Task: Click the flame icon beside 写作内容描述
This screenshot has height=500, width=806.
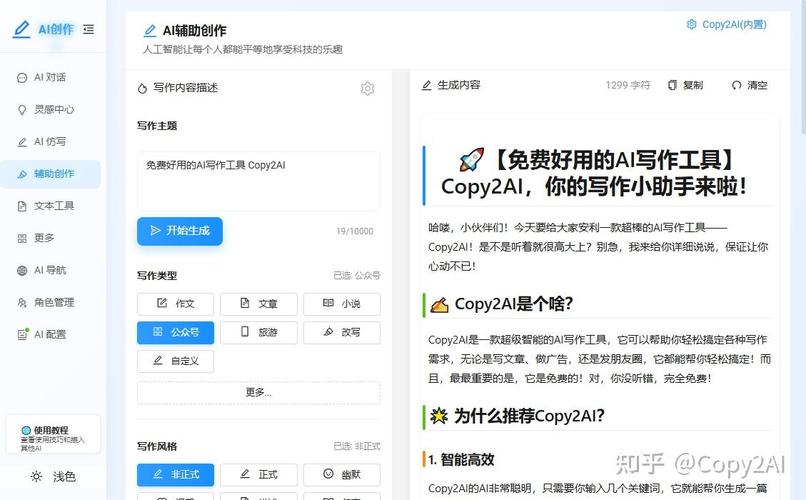Action: point(142,88)
